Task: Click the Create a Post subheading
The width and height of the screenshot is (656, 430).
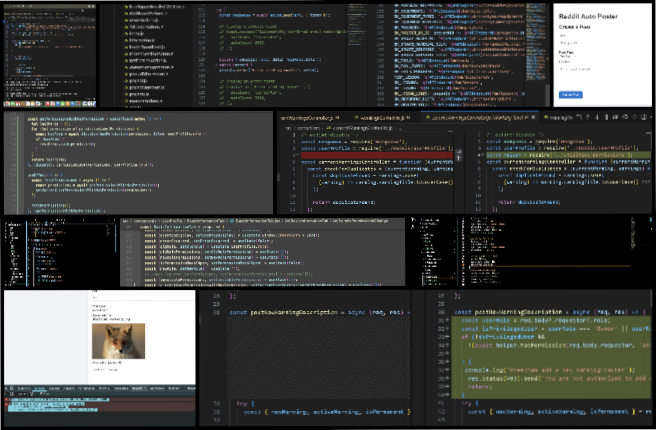Action: 574,27
